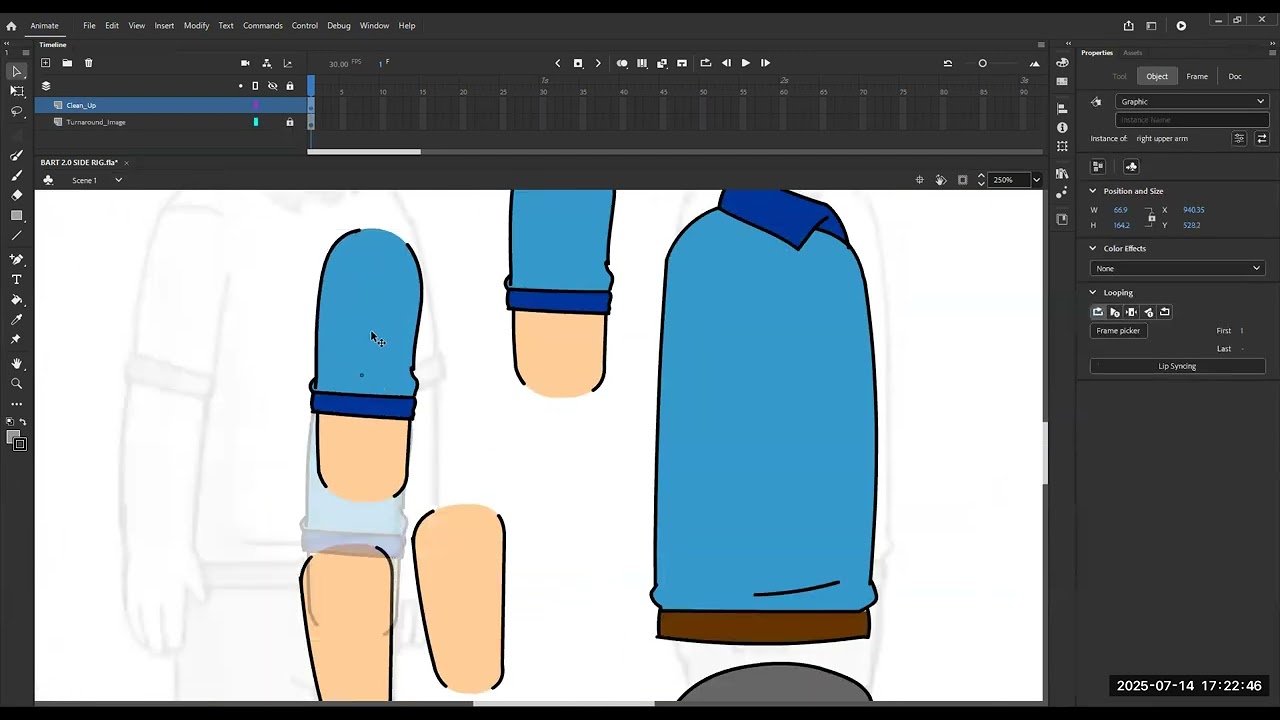Screen dimensions: 1280x720
Task: Open the Insert menu
Action: (164, 25)
